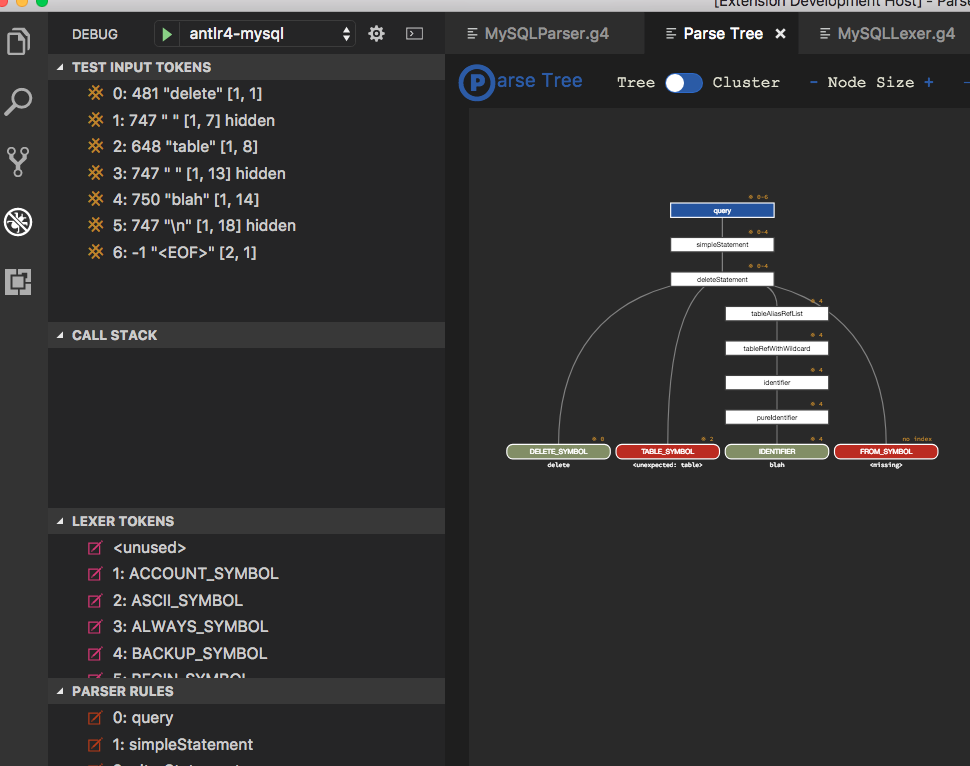Screen dimensions: 970x766
Task: Increase node size with the plus button
Action: pos(927,83)
